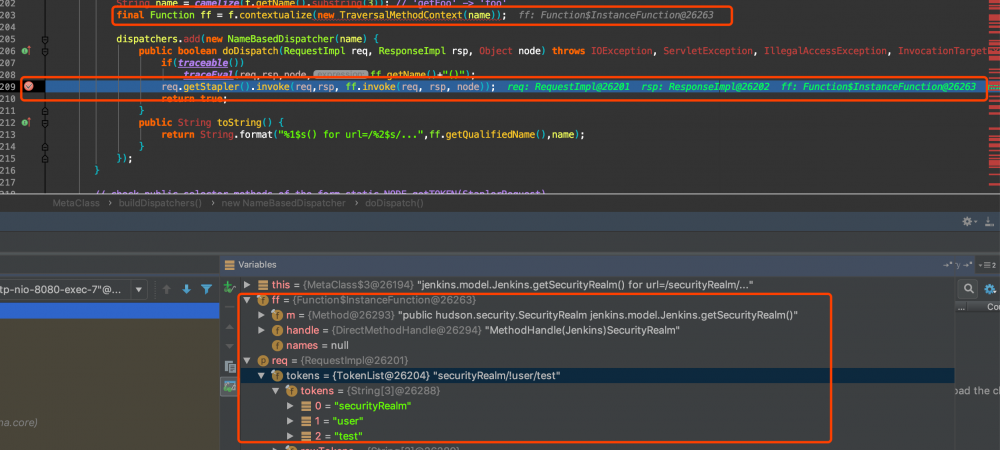Click the copy value icon in Variables sidebar

tap(229, 366)
